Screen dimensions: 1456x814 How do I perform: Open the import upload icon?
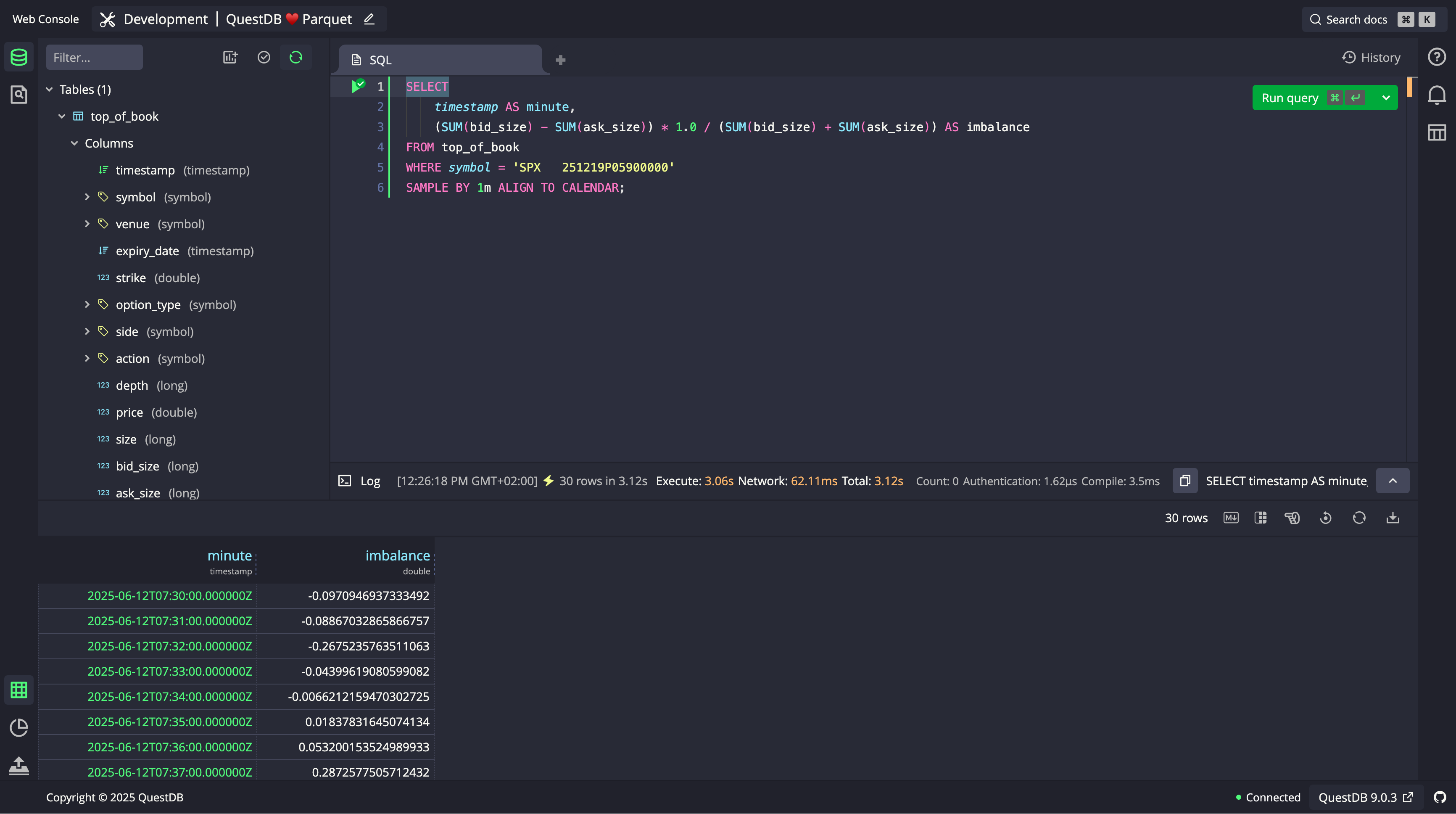point(18,765)
